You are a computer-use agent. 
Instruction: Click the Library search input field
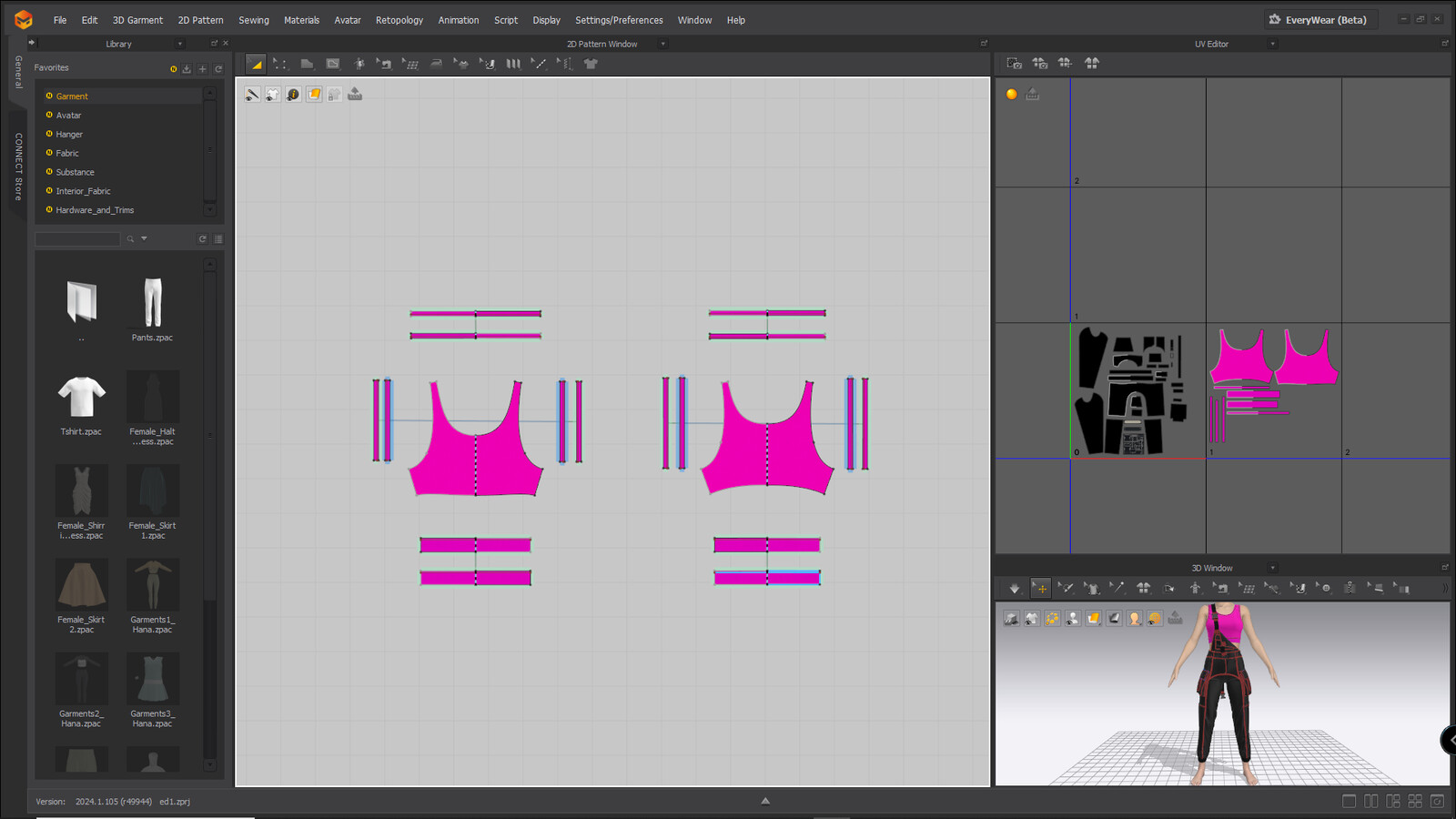click(x=77, y=238)
